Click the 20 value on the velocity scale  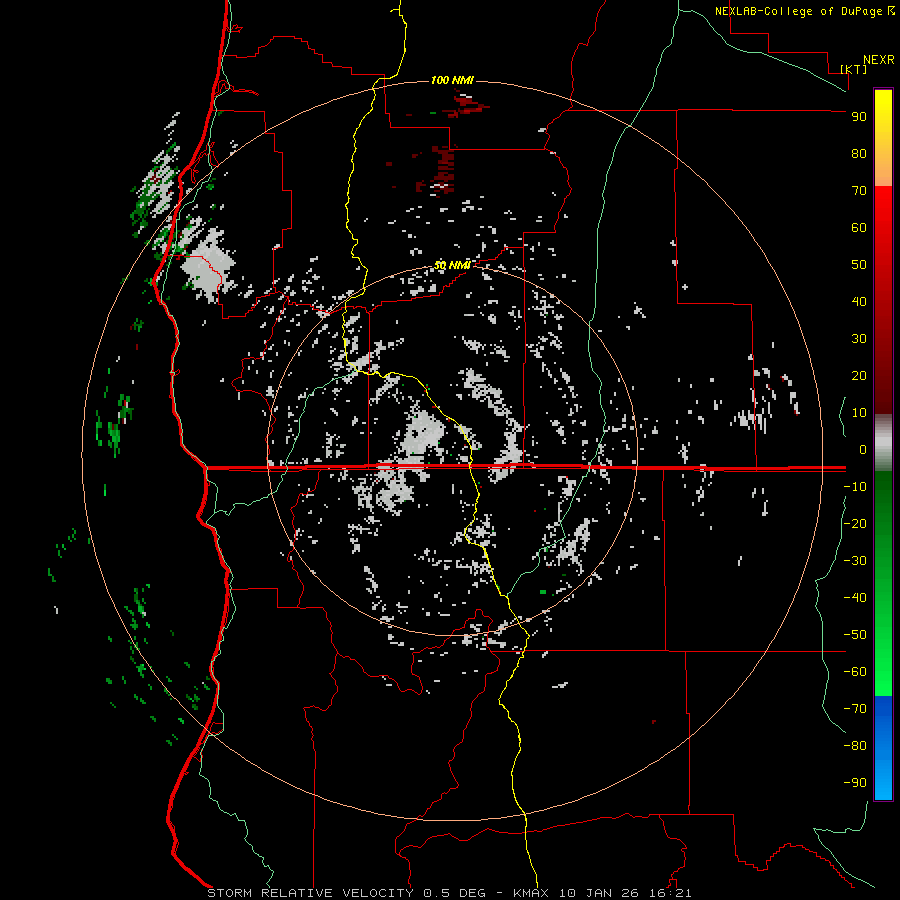pos(859,375)
